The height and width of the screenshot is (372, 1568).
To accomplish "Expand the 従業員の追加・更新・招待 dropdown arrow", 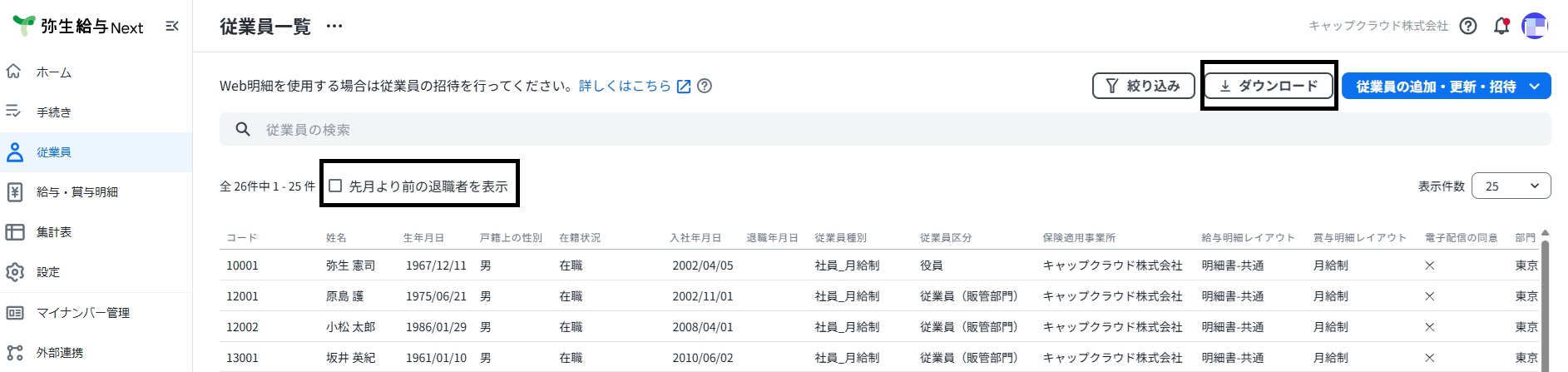I will pyautogui.click(x=1535, y=87).
